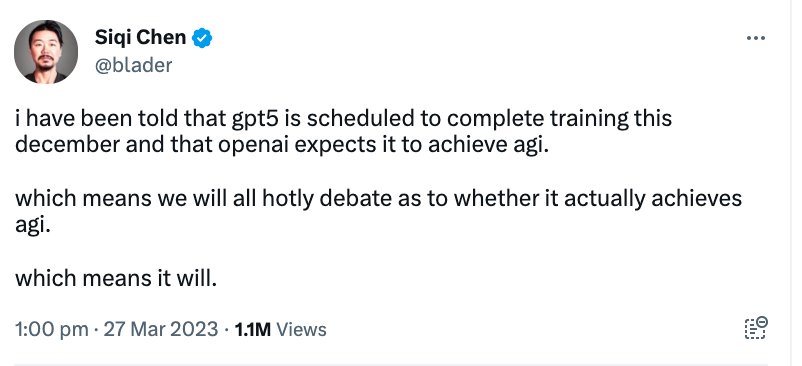Click the 1.1M view count
The height and width of the screenshot is (366, 802).
tap(253, 330)
